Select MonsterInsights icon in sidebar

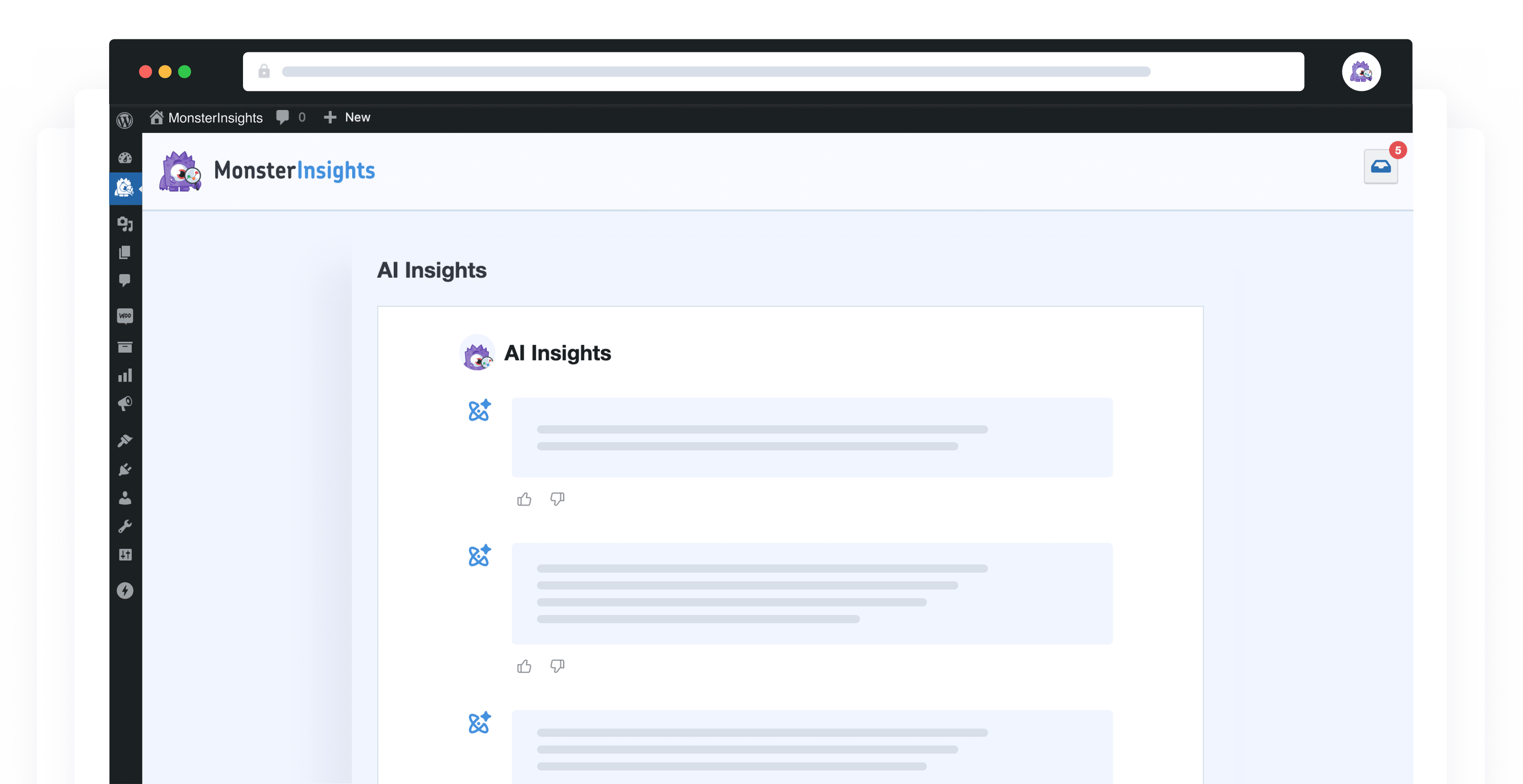click(125, 188)
